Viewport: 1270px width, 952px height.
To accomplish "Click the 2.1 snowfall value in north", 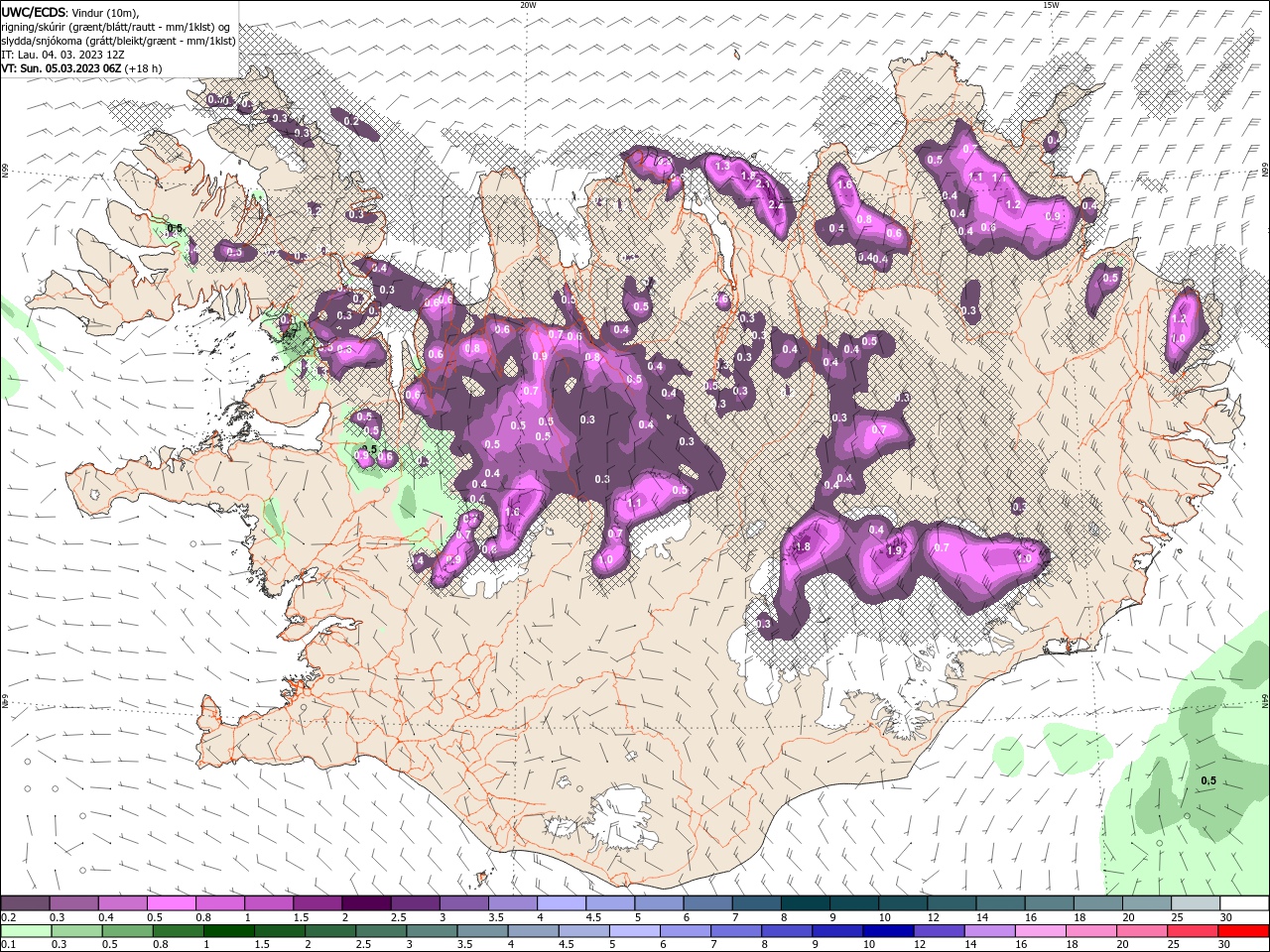I will click(x=763, y=184).
